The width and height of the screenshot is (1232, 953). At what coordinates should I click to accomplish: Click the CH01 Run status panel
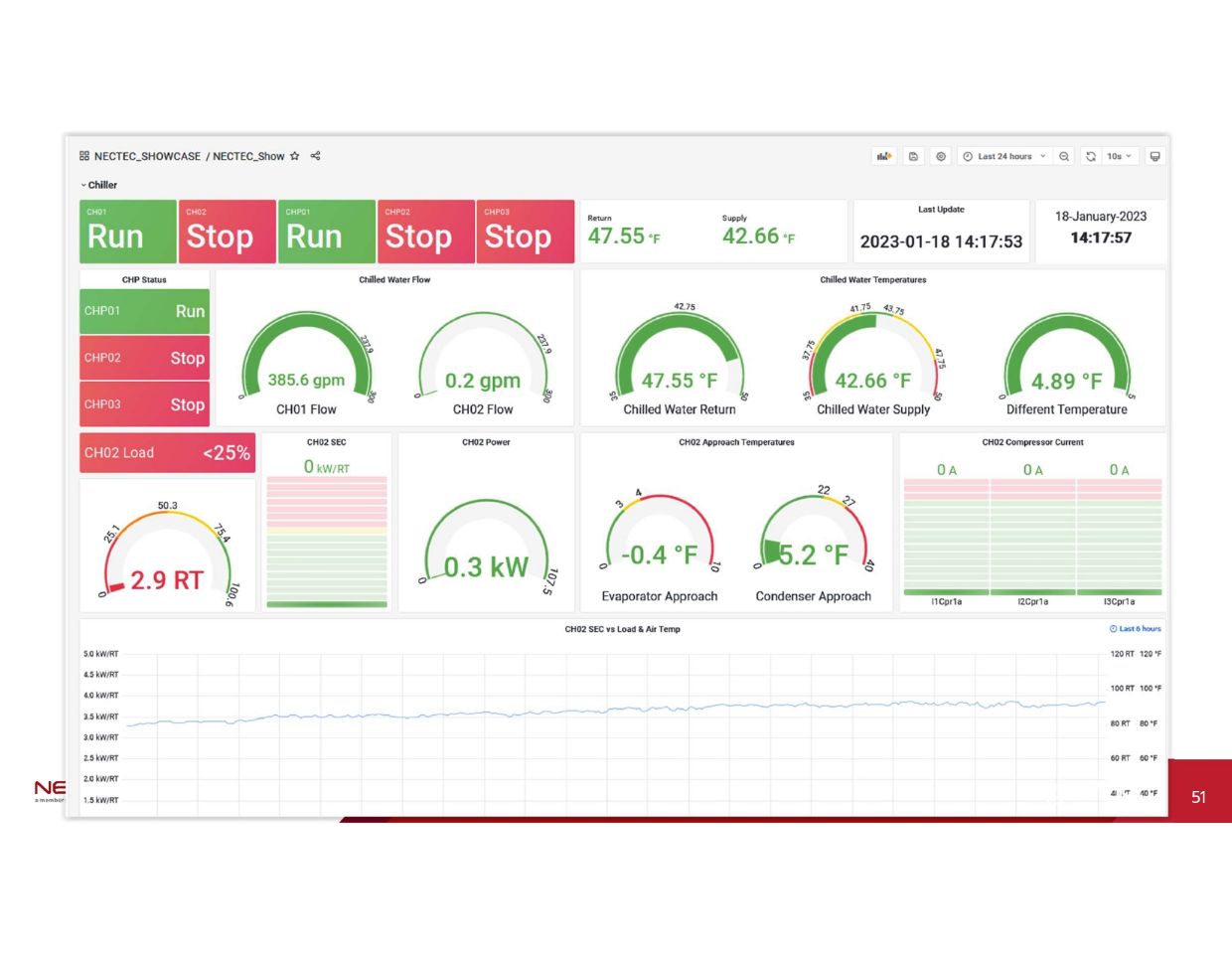(x=128, y=232)
